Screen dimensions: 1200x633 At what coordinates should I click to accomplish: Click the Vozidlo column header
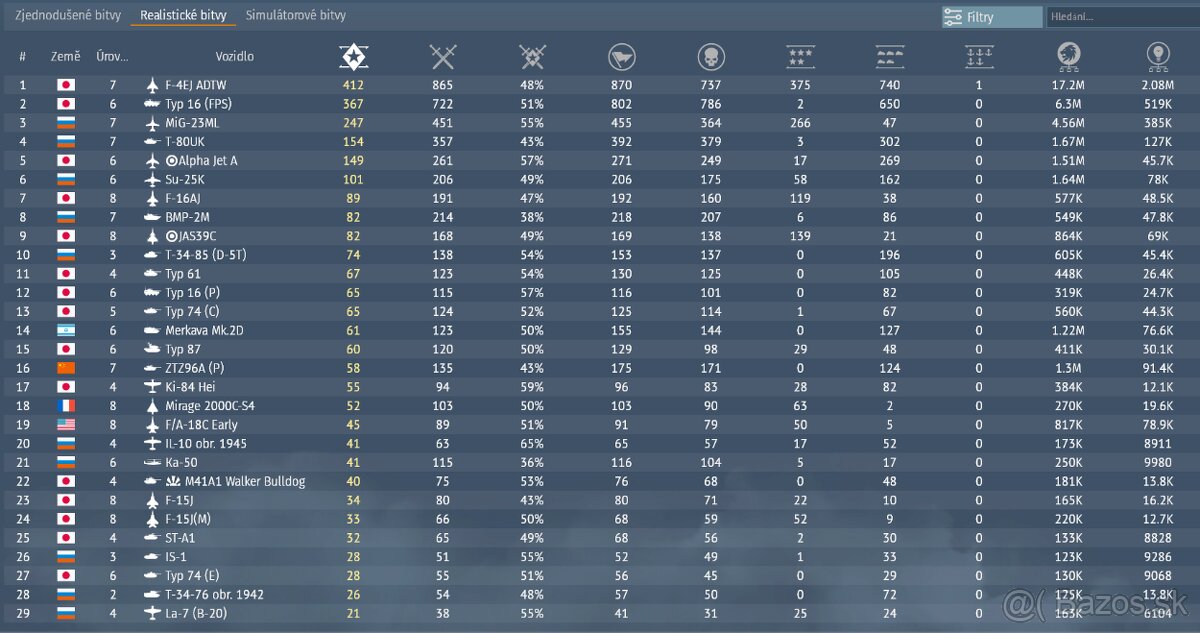(x=235, y=57)
